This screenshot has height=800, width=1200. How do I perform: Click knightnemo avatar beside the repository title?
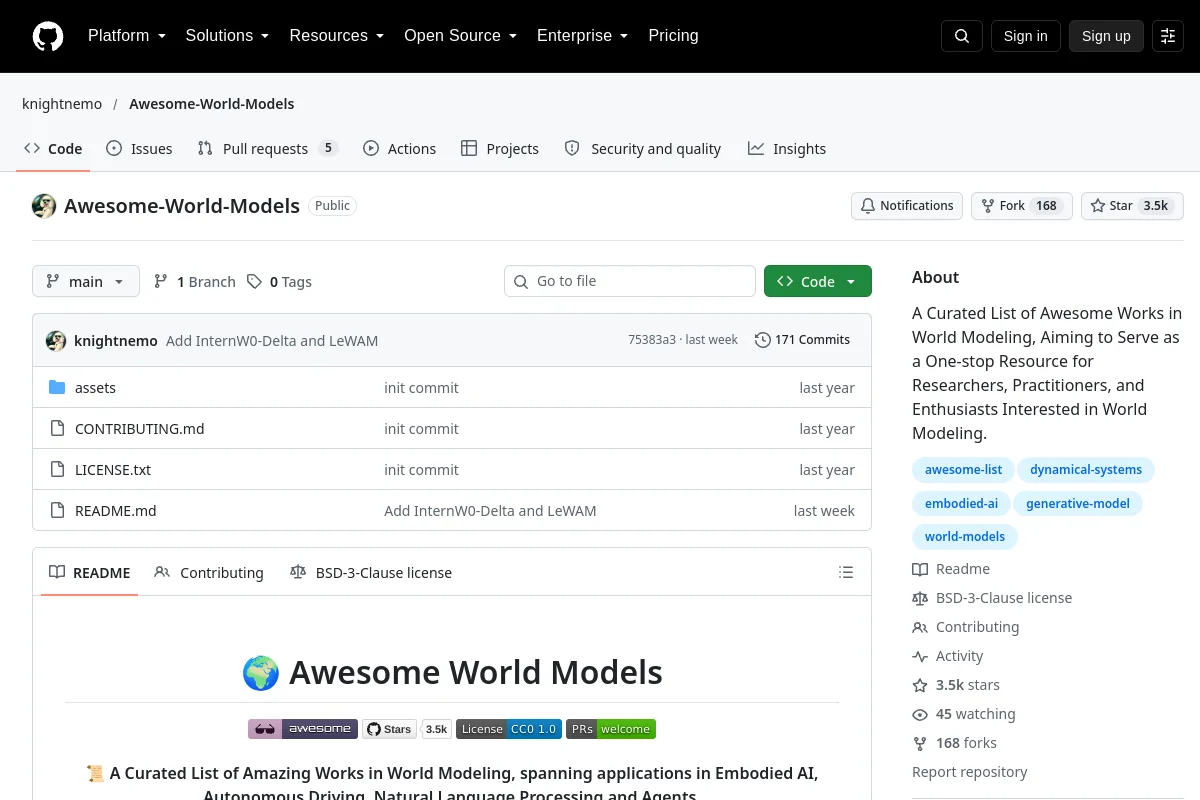44,206
